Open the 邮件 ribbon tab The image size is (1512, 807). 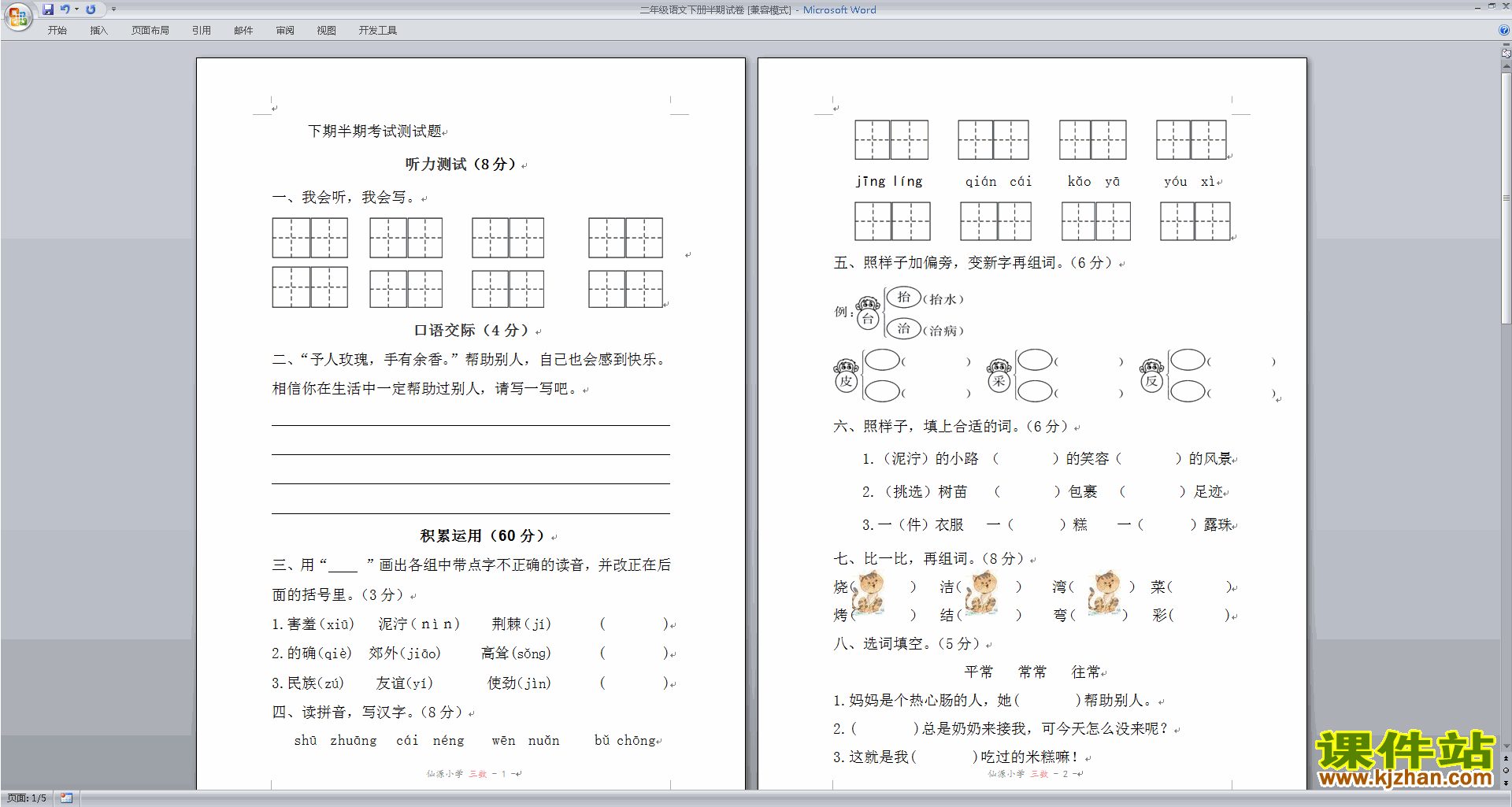[243, 31]
